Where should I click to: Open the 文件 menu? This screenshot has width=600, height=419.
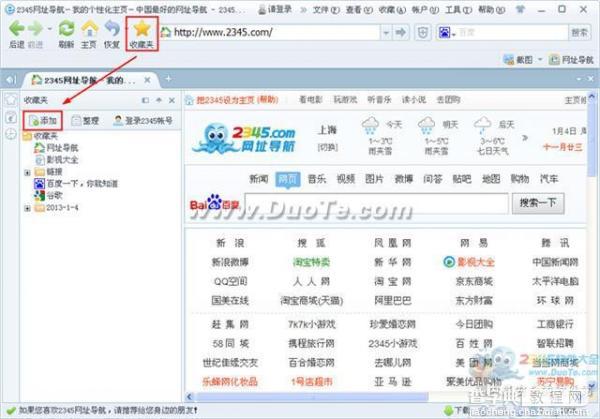tap(326, 10)
